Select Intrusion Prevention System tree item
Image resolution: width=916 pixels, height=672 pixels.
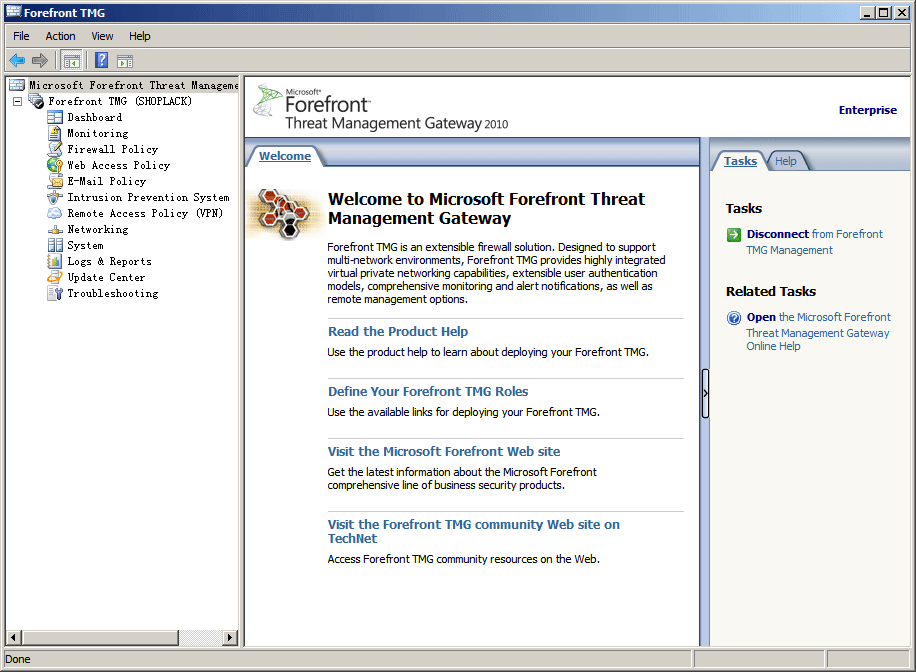pos(148,198)
